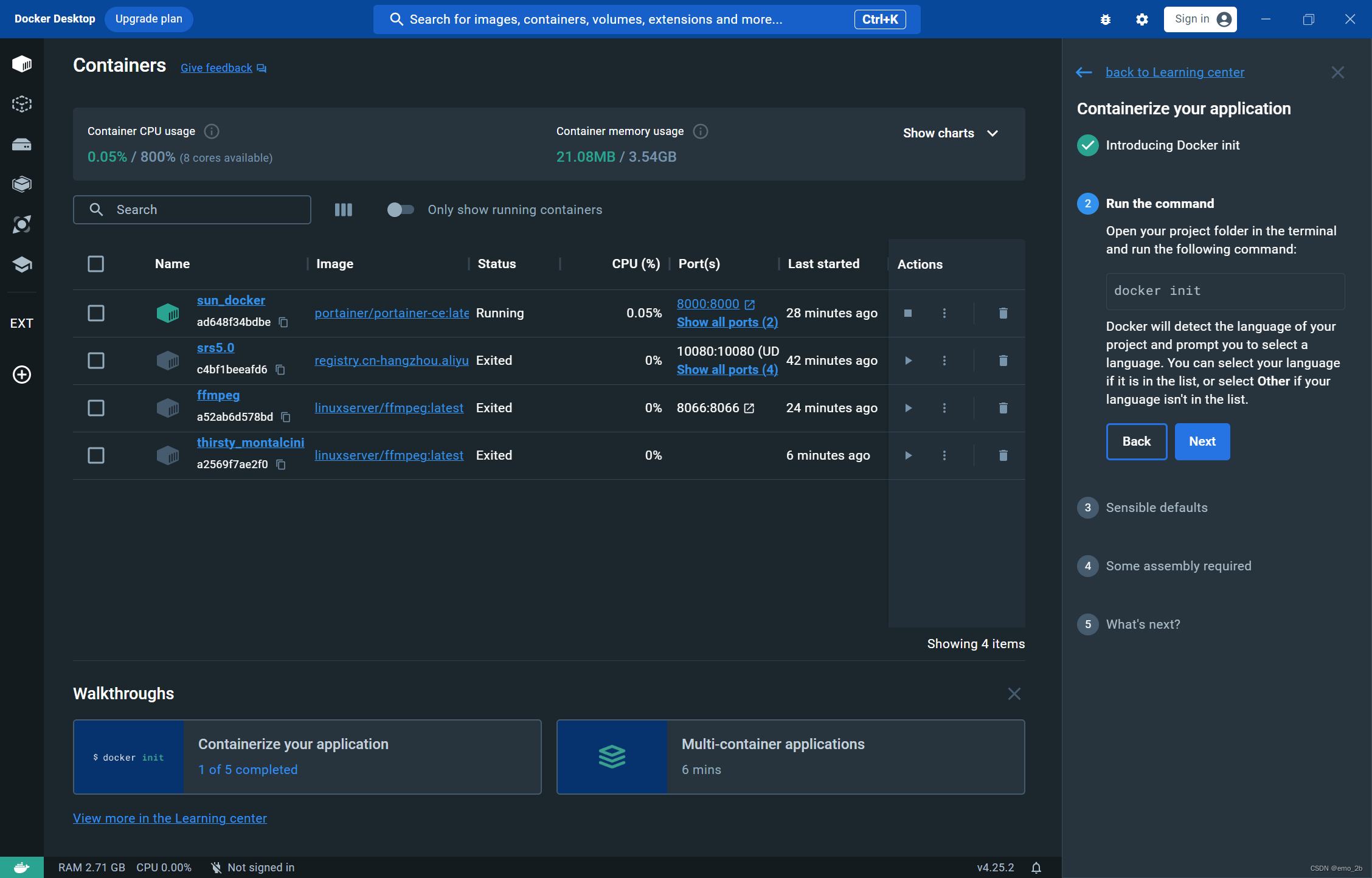
Task: Open the bug report icon in the title bar
Action: point(1105,19)
